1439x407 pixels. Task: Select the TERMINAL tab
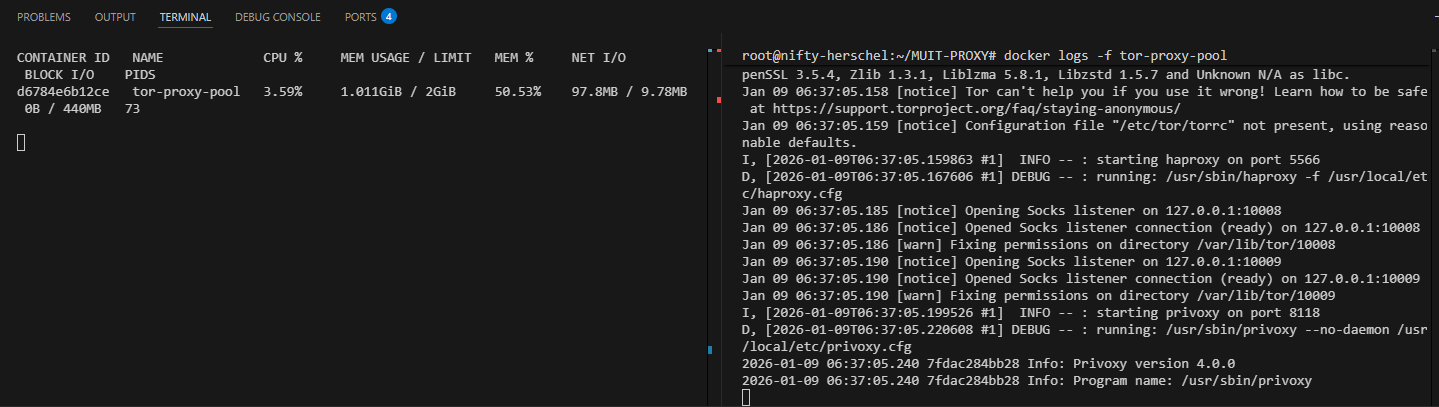click(x=185, y=17)
